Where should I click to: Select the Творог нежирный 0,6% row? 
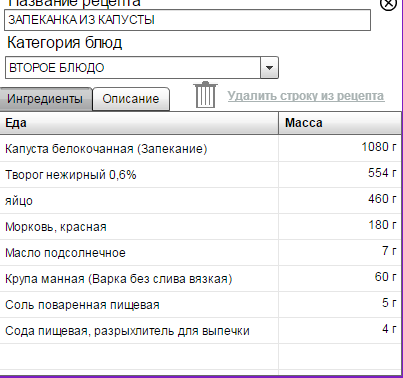coord(201,175)
